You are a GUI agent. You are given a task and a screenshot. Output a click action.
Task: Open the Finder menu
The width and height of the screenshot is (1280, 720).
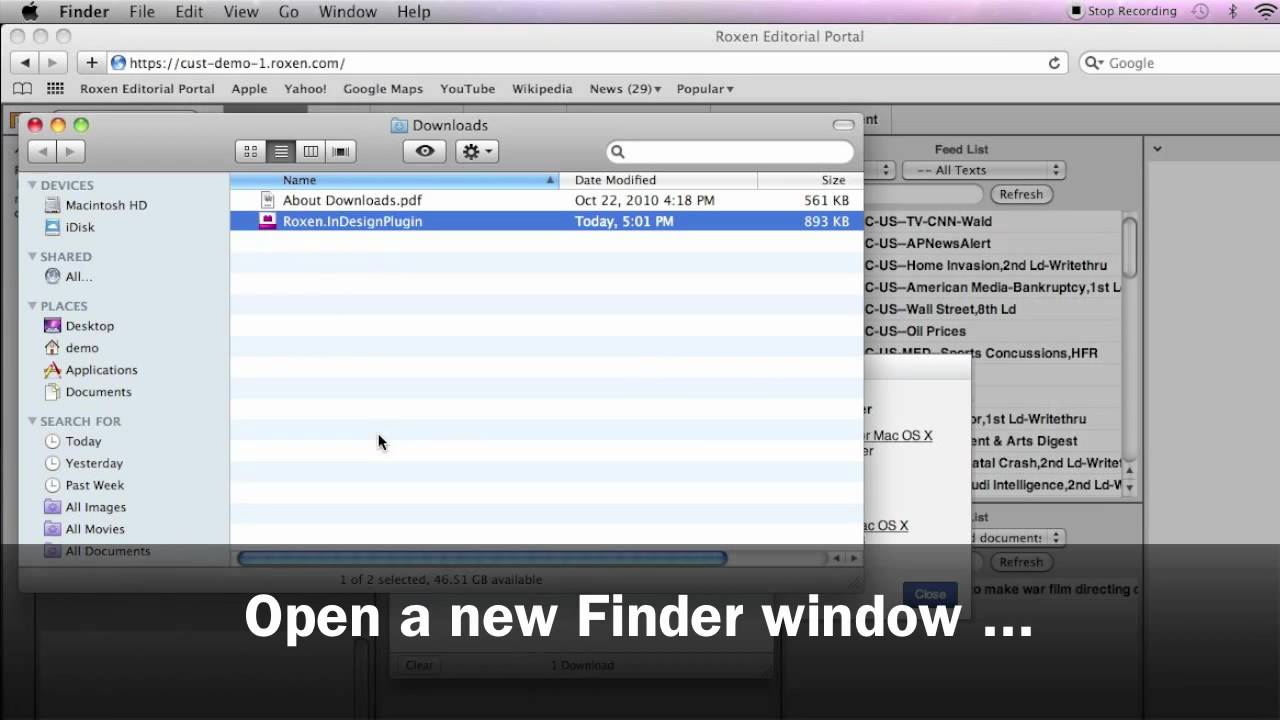click(x=84, y=12)
